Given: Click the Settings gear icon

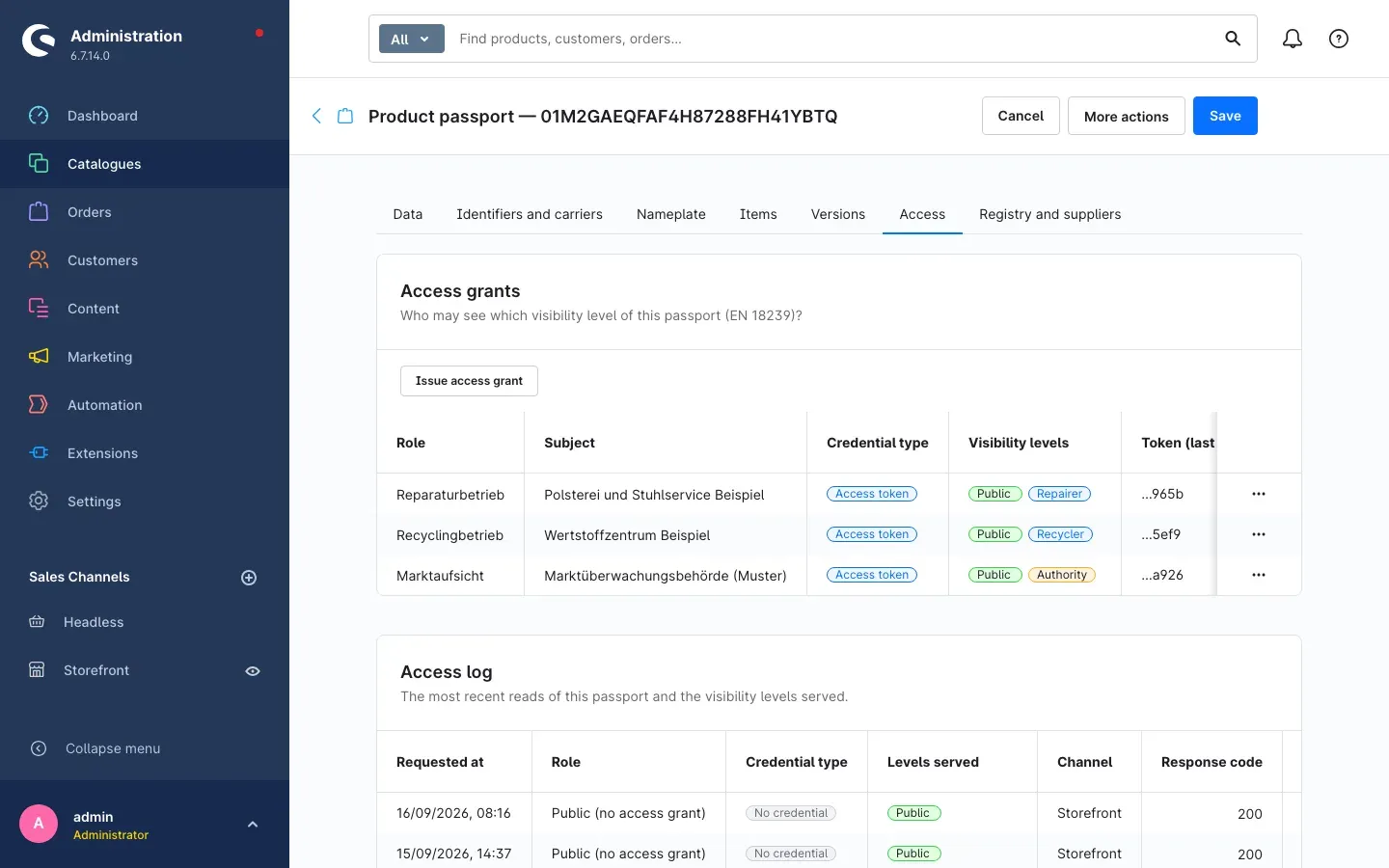Looking at the screenshot, I should (x=39, y=502).
